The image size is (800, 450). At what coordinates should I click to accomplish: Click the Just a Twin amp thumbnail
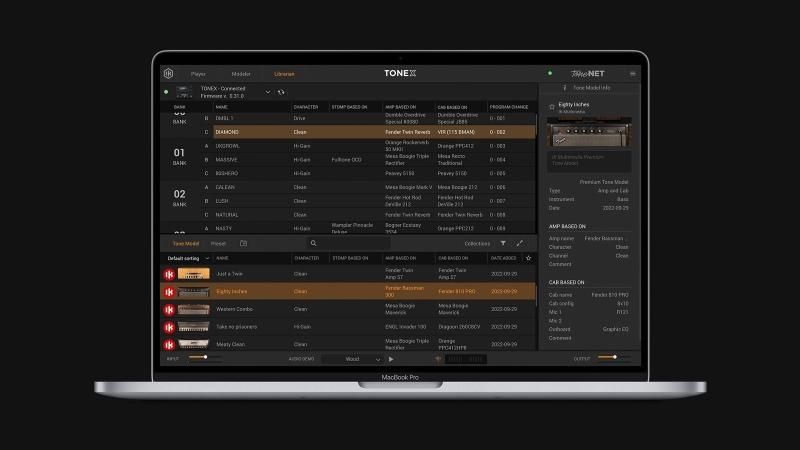click(x=193, y=274)
